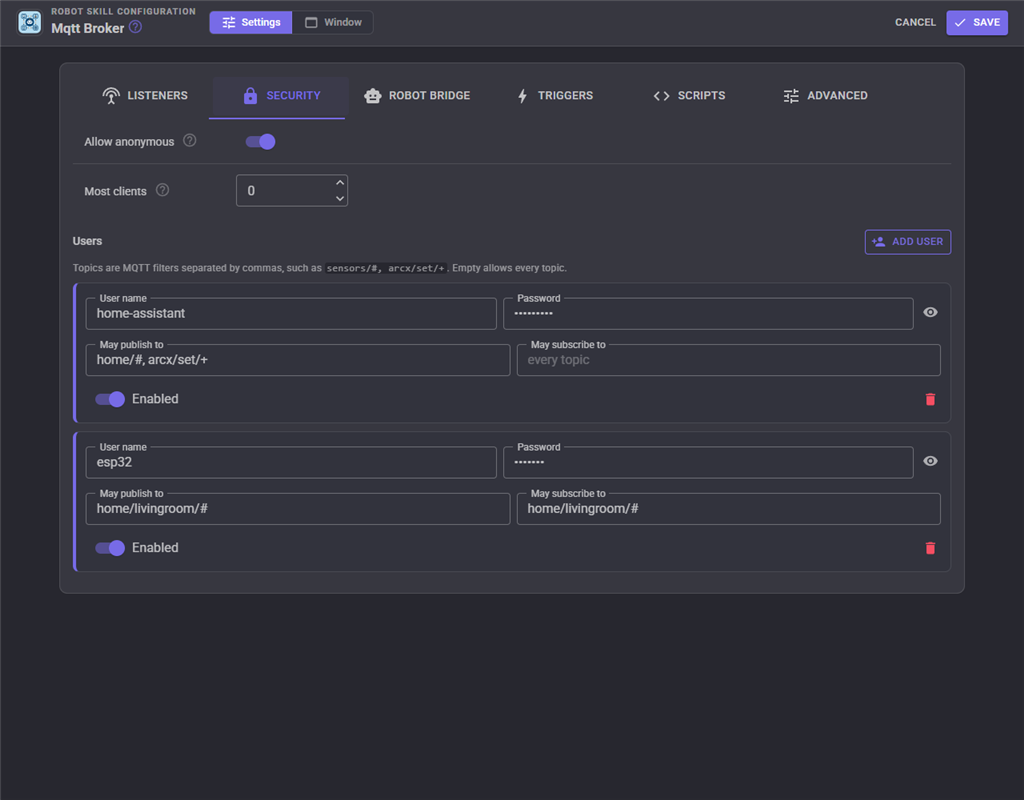Open the Scripts tab
This screenshot has height=800, width=1024.
[689, 96]
